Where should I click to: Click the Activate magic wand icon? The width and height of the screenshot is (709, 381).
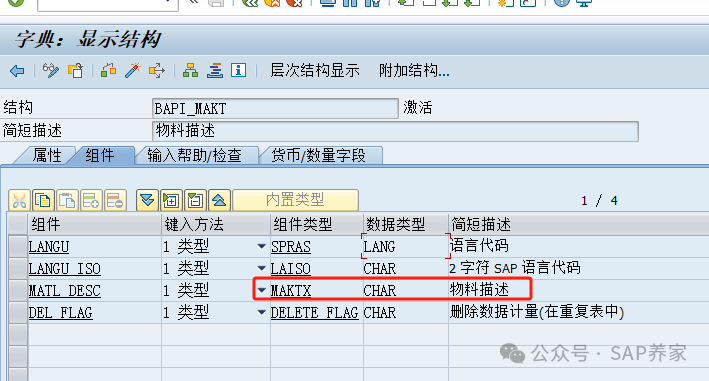pyautogui.click(x=132, y=71)
